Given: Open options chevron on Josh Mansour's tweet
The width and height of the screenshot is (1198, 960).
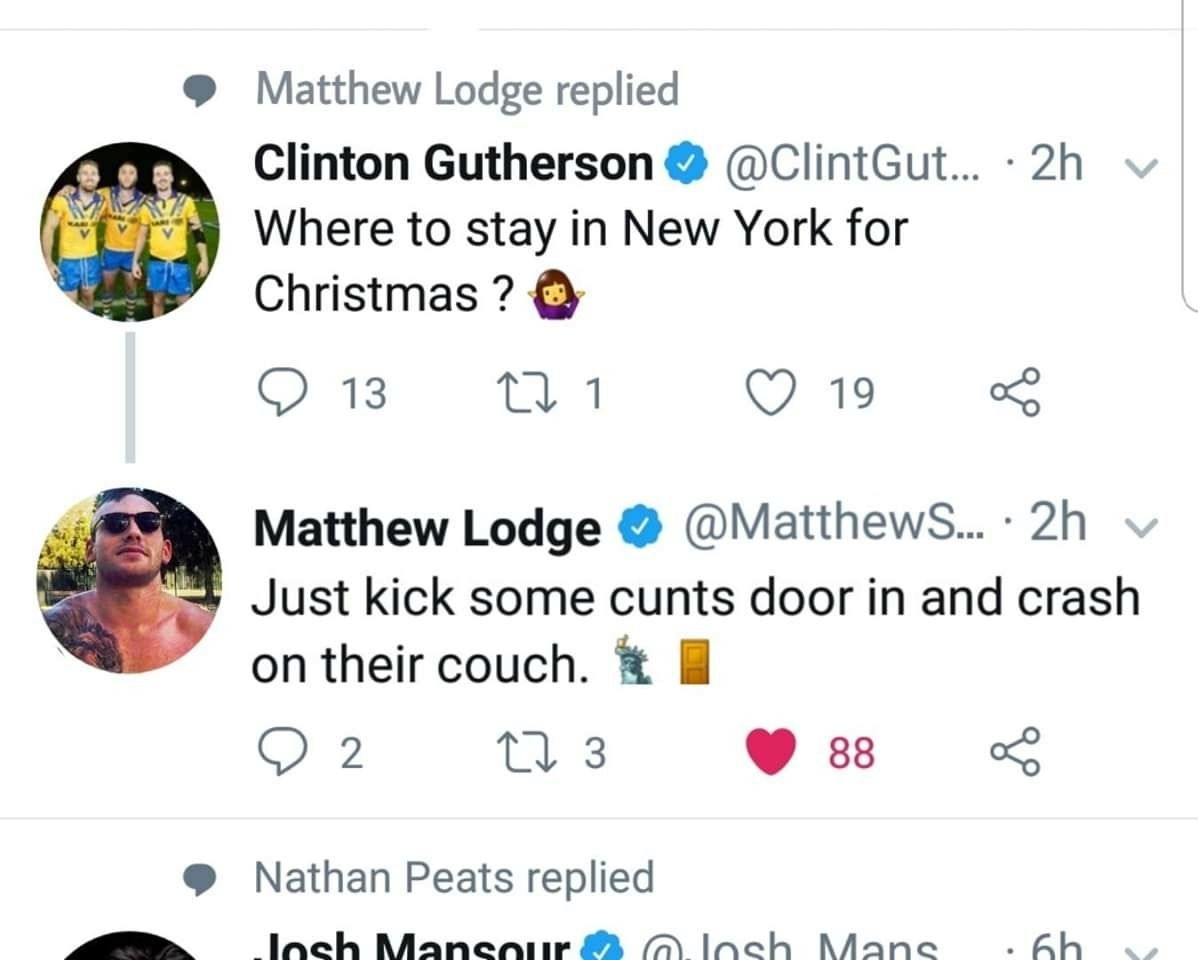Looking at the screenshot, I should (x=1143, y=952).
